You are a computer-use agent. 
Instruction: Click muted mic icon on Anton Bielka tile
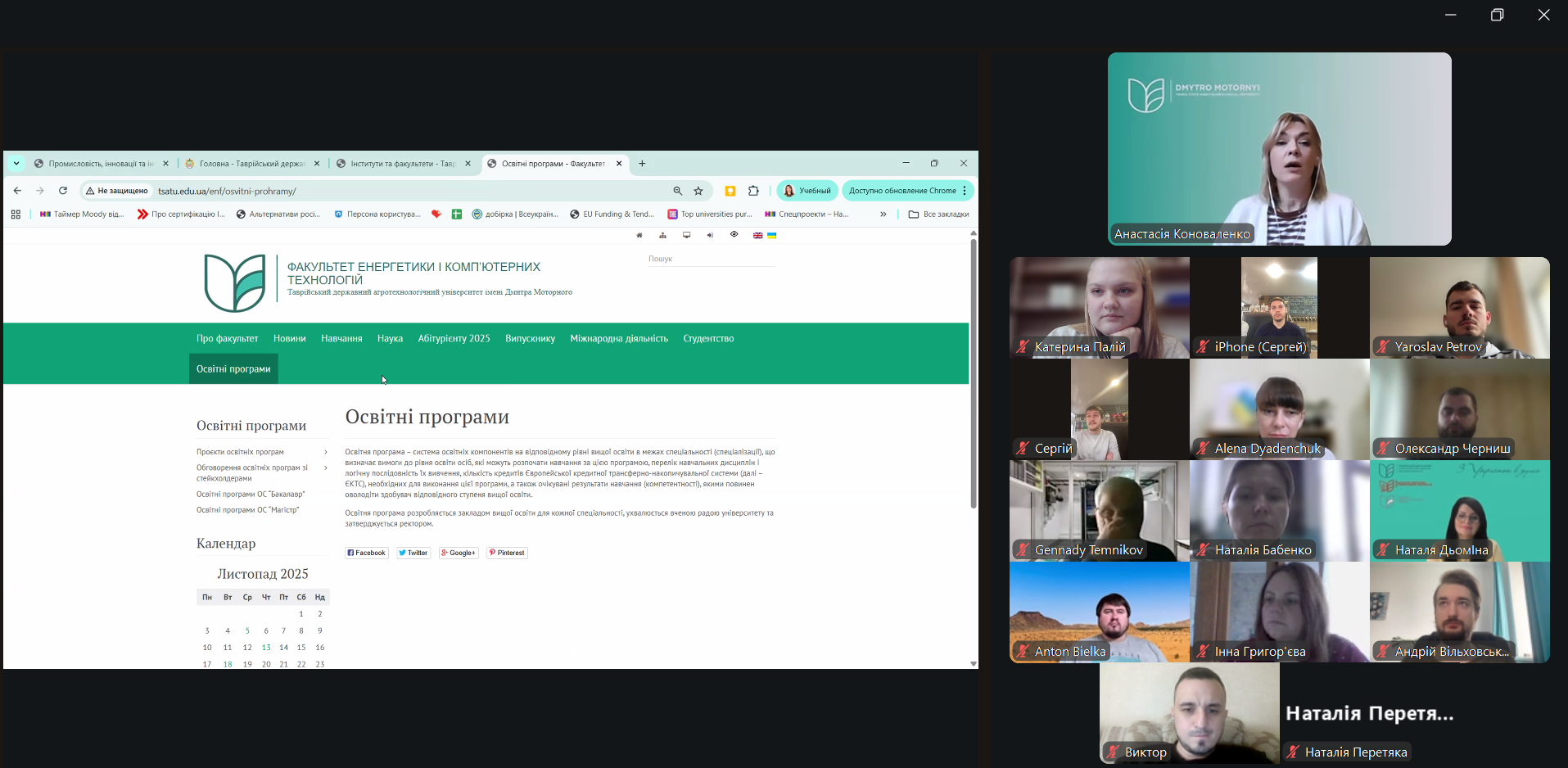tap(1023, 652)
